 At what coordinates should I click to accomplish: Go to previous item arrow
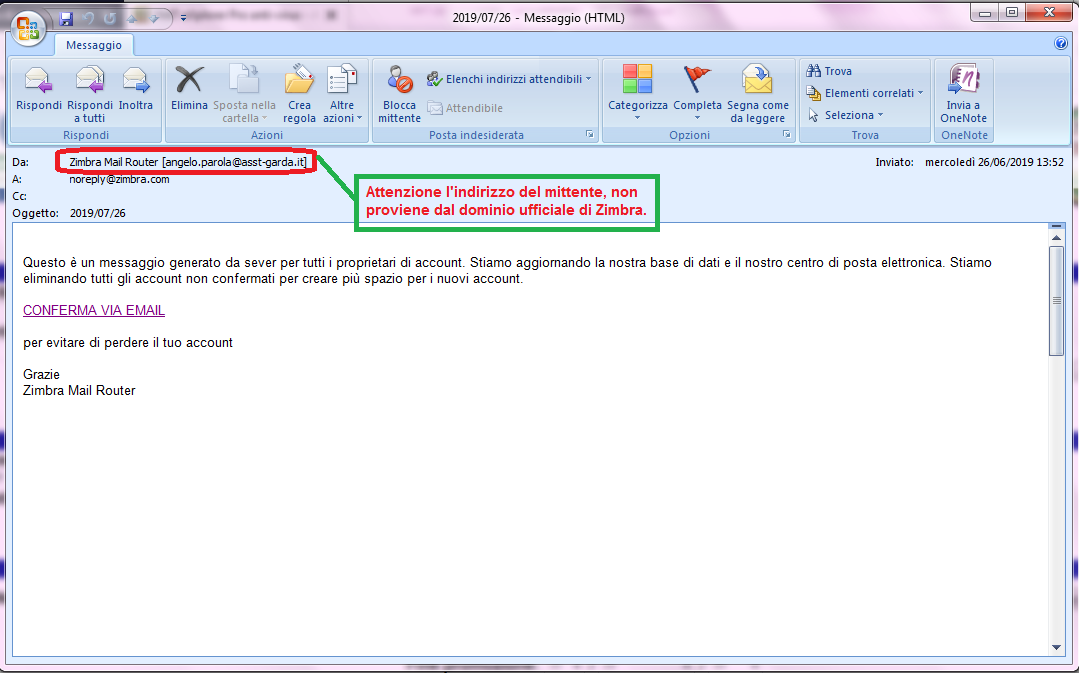132,19
